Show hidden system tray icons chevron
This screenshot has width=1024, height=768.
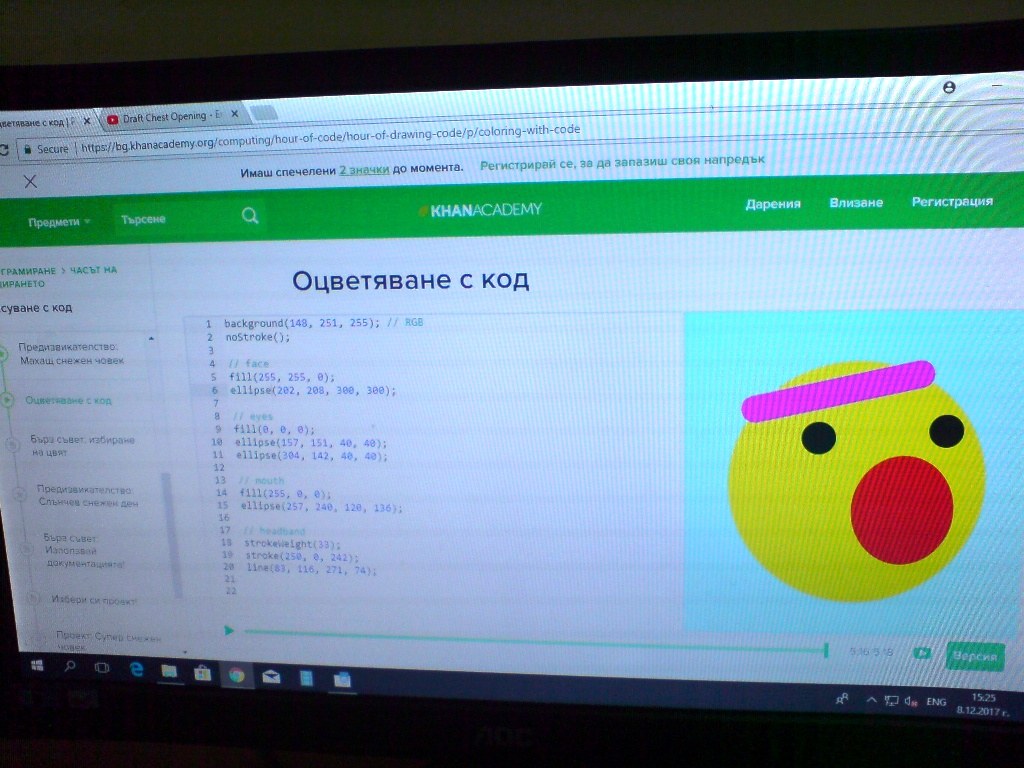tap(871, 699)
